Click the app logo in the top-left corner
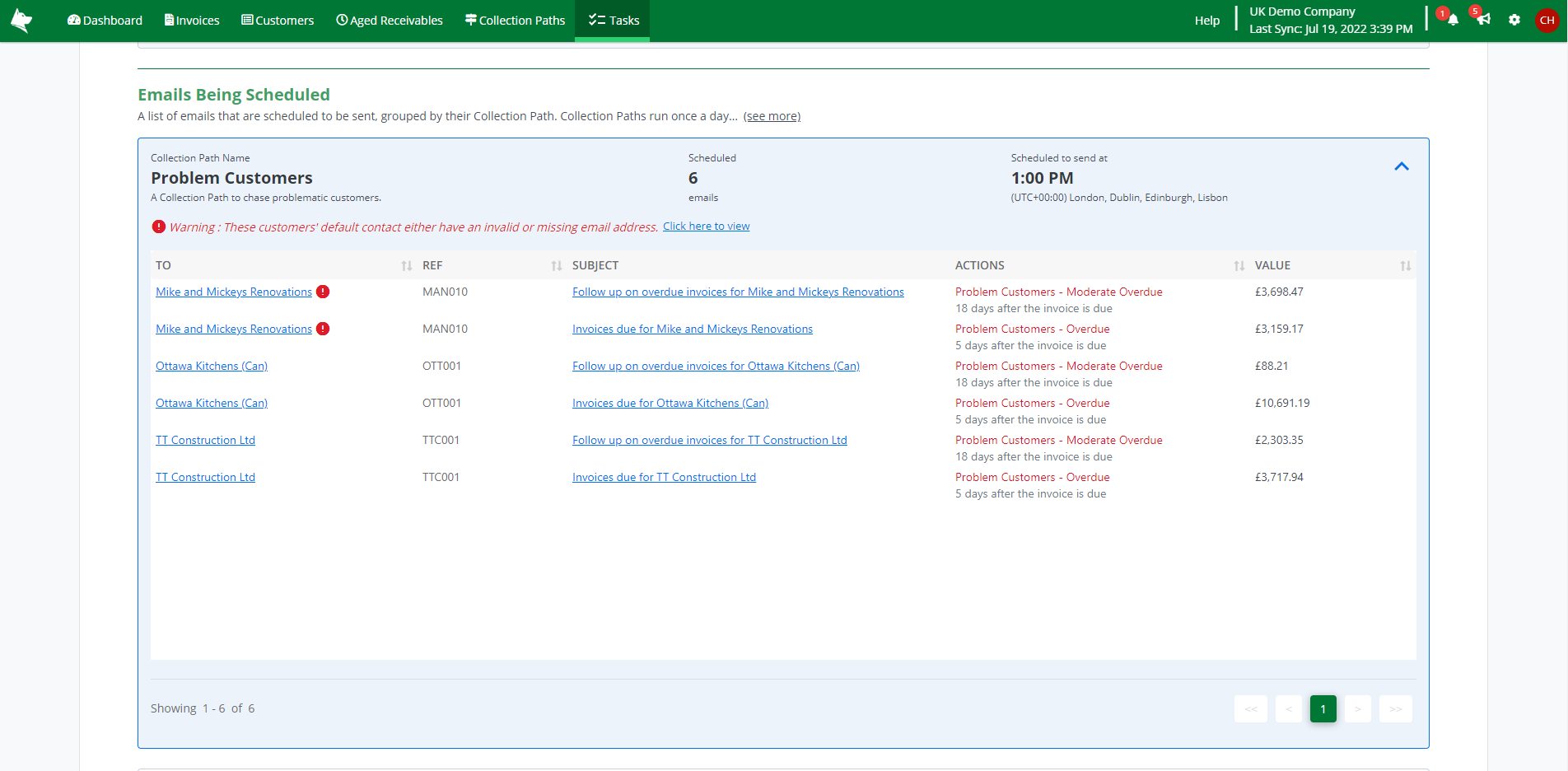 click(21, 21)
